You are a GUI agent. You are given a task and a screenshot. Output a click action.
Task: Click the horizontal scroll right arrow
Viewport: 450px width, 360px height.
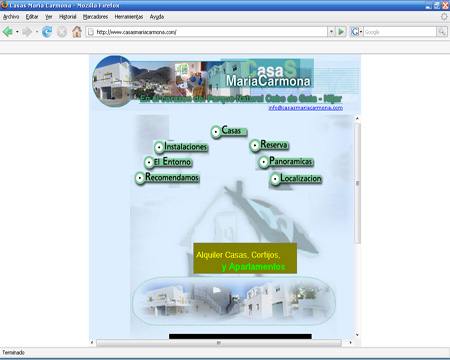click(351, 342)
